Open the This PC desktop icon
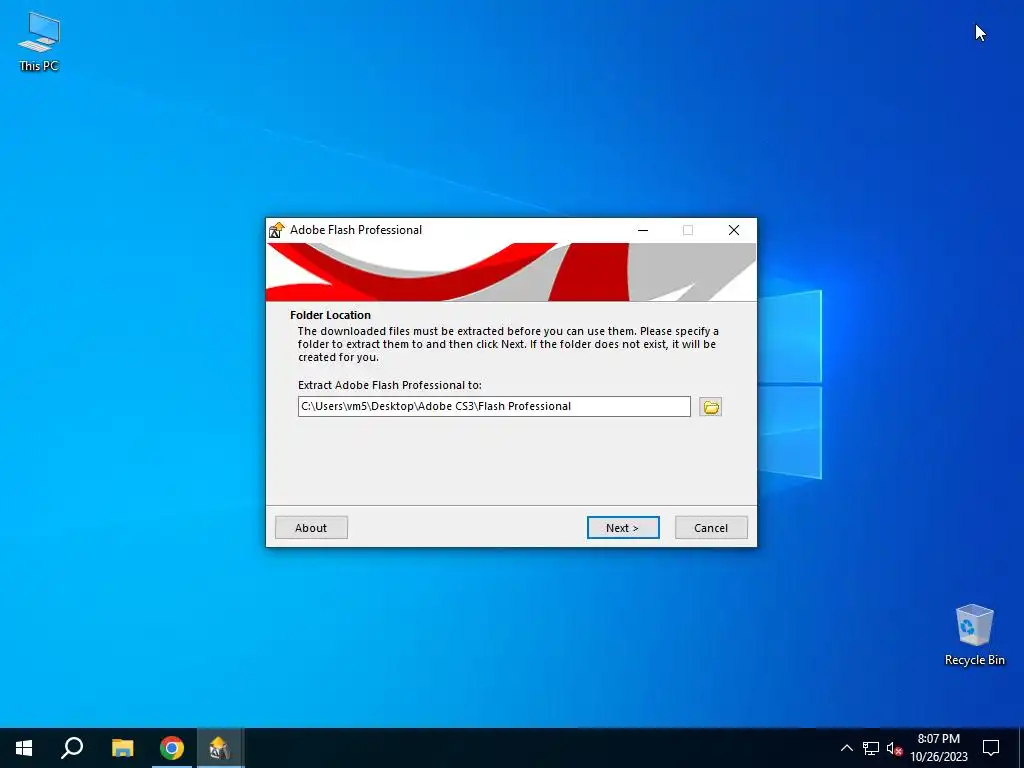Image resolution: width=1024 pixels, height=768 pixels. click(x=39, y=42)
